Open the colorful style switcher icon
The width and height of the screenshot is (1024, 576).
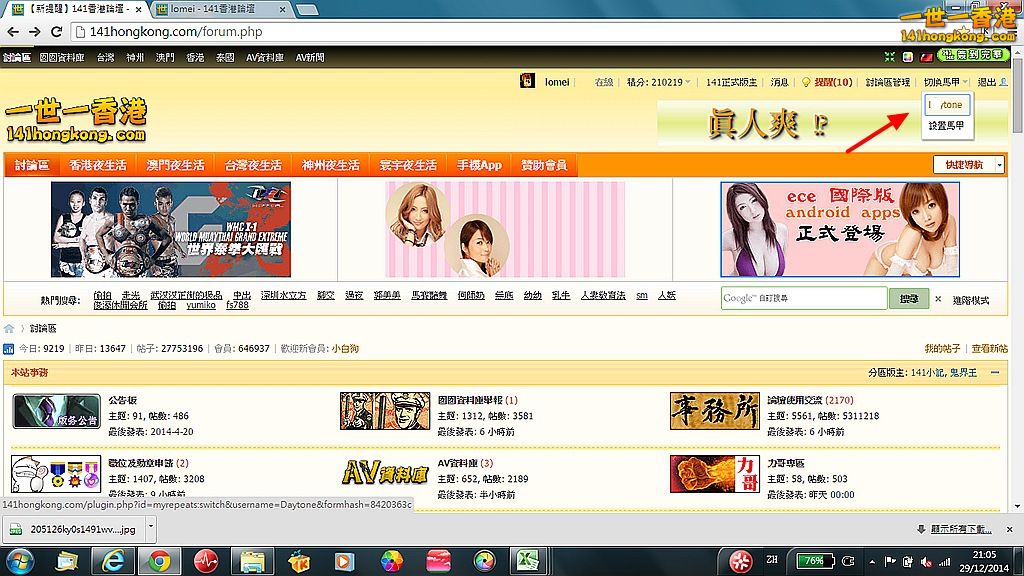pyautogui.click(x=907, y=57)
